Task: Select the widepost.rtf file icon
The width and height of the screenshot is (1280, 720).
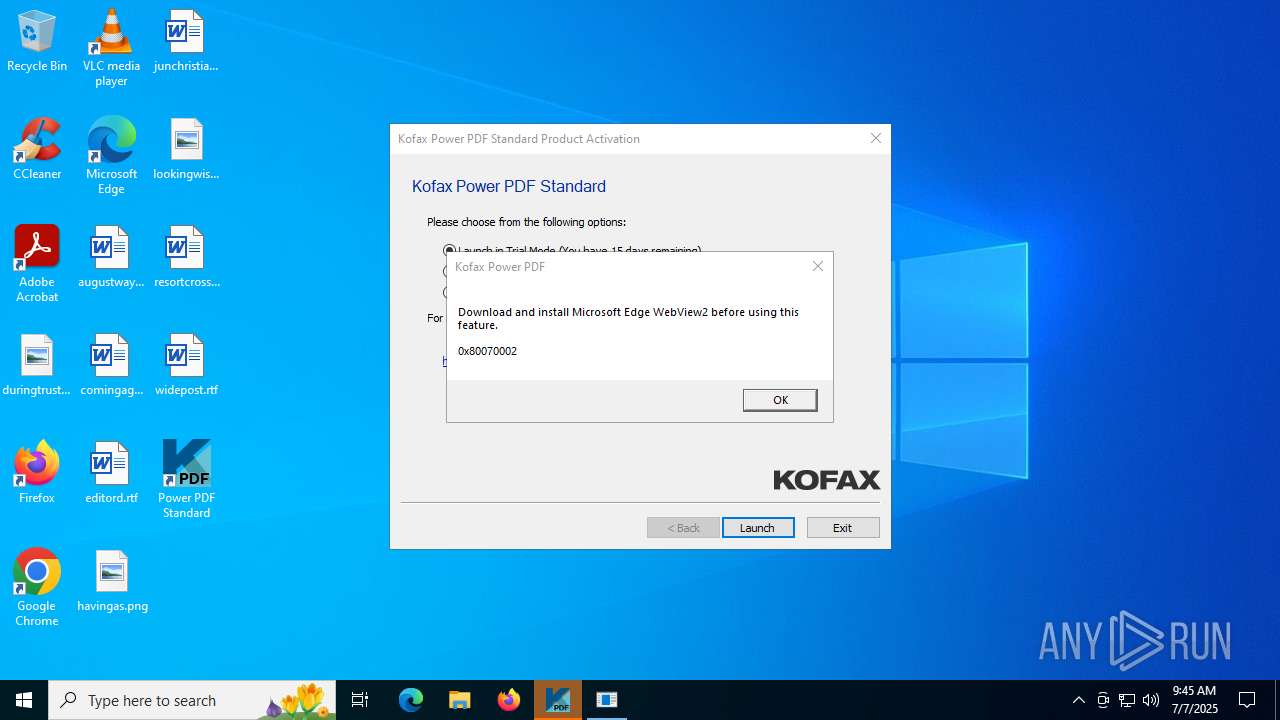Action: pyautogui.click(x=186, y=366)
